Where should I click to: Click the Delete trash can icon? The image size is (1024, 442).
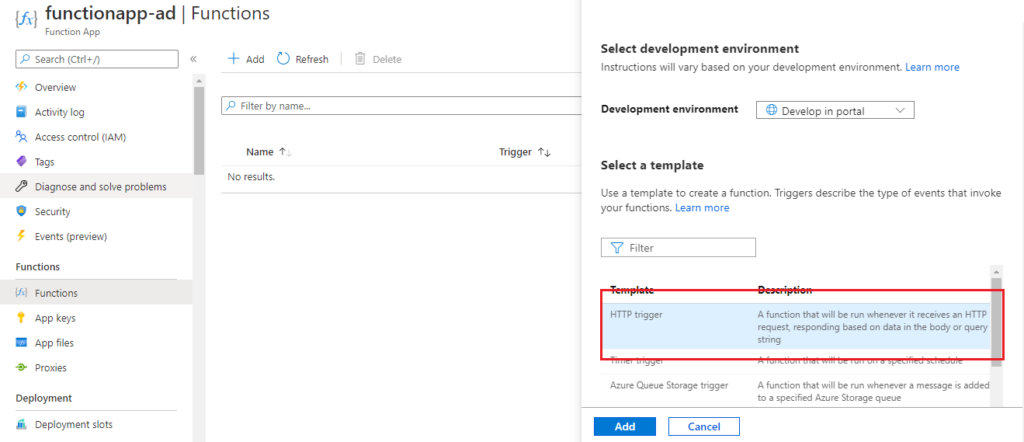[360, 59]
